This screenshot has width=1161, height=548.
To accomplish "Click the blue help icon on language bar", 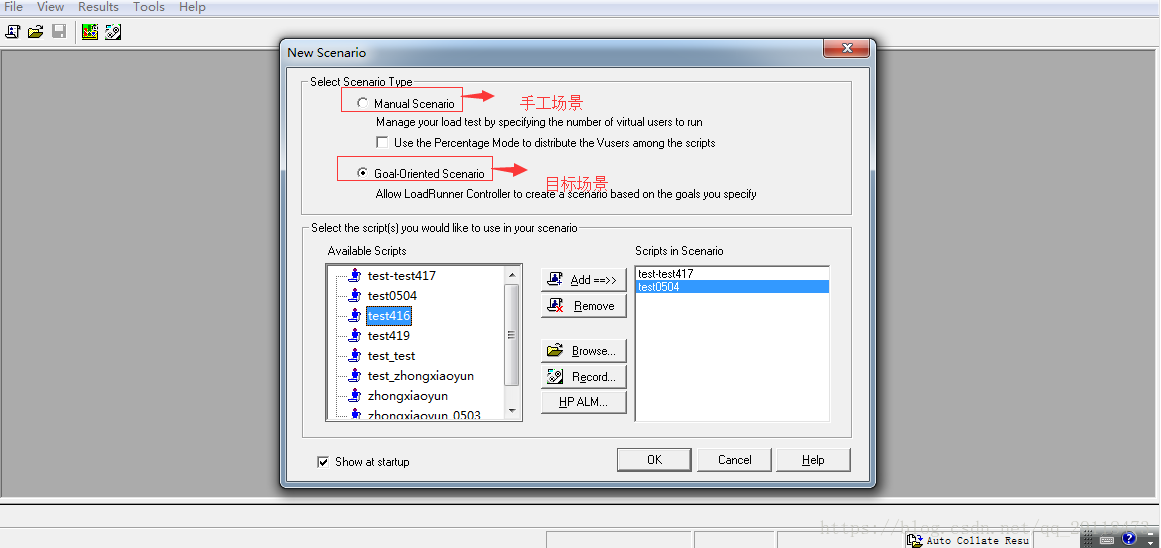I will (1129, 539).
